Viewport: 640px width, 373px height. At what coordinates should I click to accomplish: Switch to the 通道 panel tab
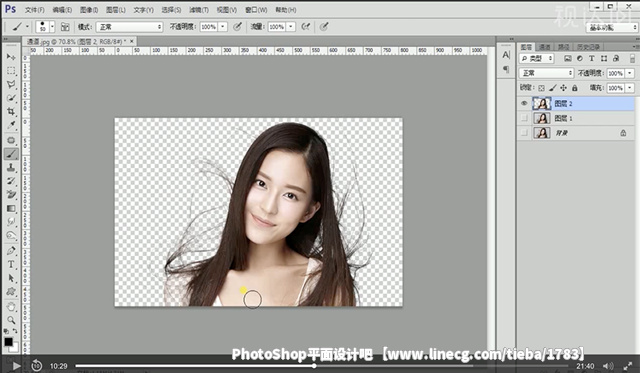coord(544,47)
